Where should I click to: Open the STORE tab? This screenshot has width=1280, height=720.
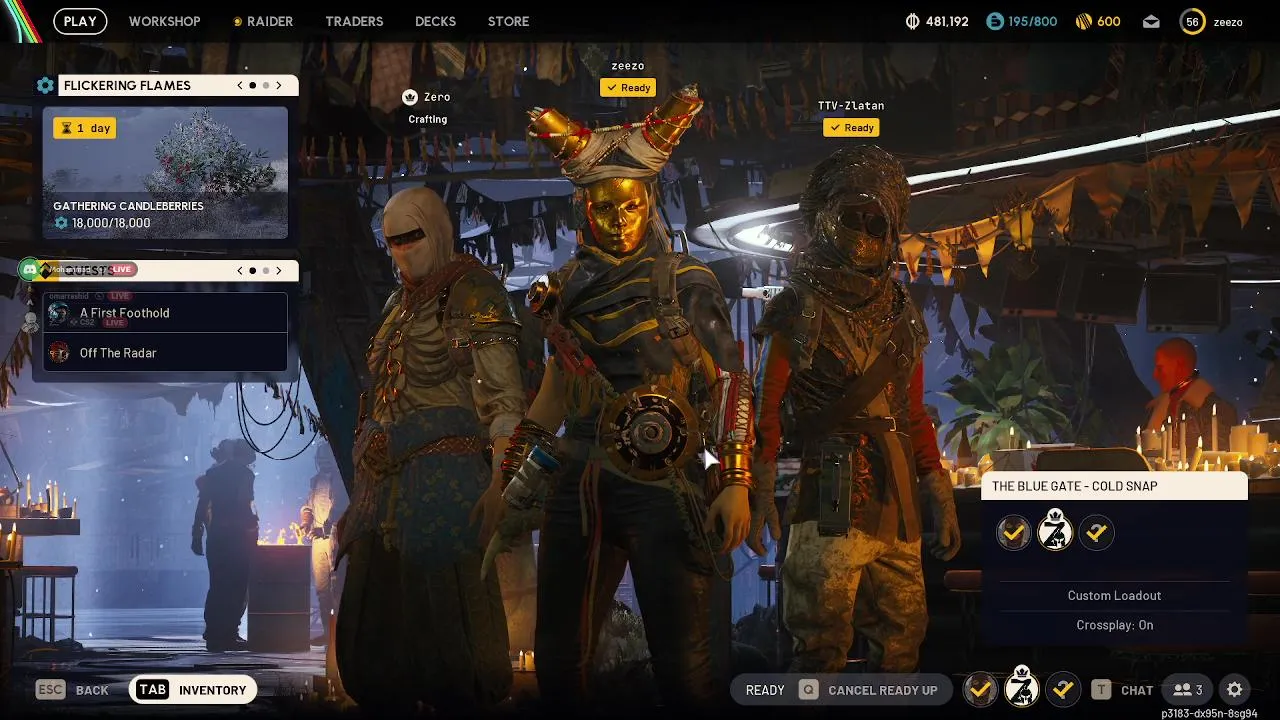508,21
